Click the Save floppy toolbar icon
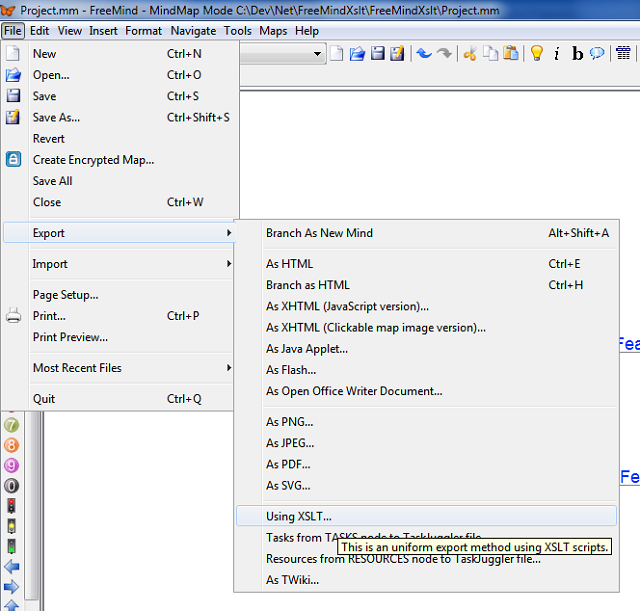The image size is (640, 611). point(378,53)
